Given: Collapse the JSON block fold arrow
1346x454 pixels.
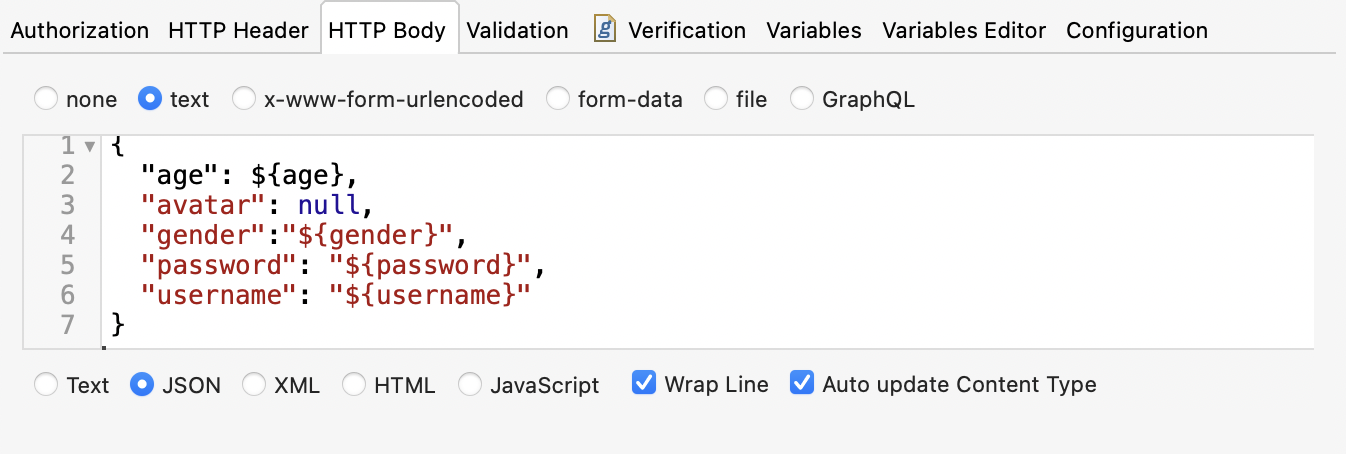Looking at the screenshot, I should 89,147.
